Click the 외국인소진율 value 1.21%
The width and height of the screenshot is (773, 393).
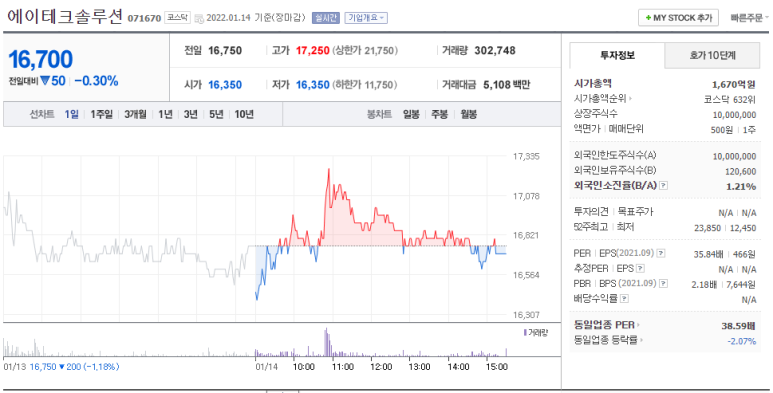pos(741,186)
